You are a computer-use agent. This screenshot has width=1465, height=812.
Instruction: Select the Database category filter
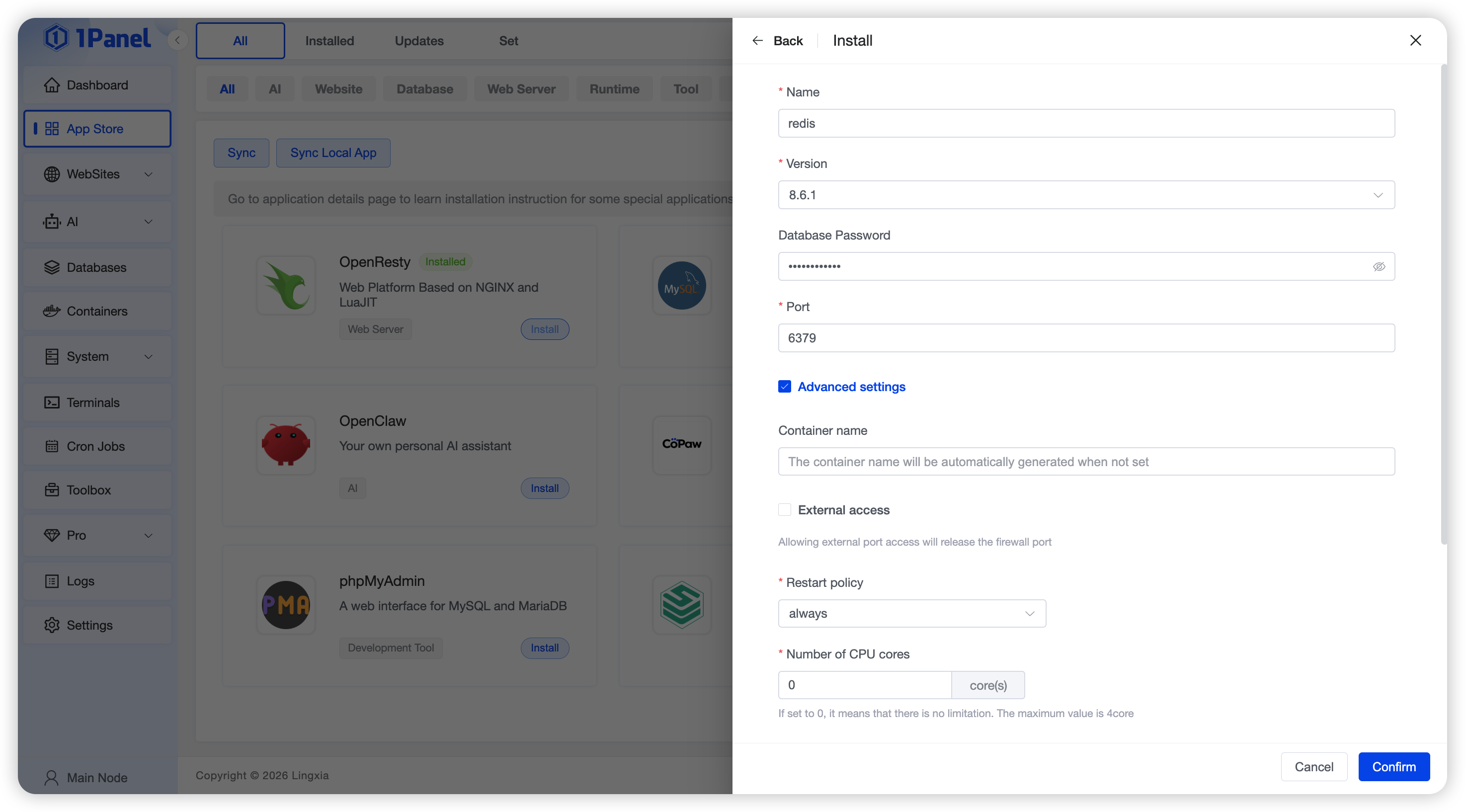pyautogui.click(x=424, y=89)
